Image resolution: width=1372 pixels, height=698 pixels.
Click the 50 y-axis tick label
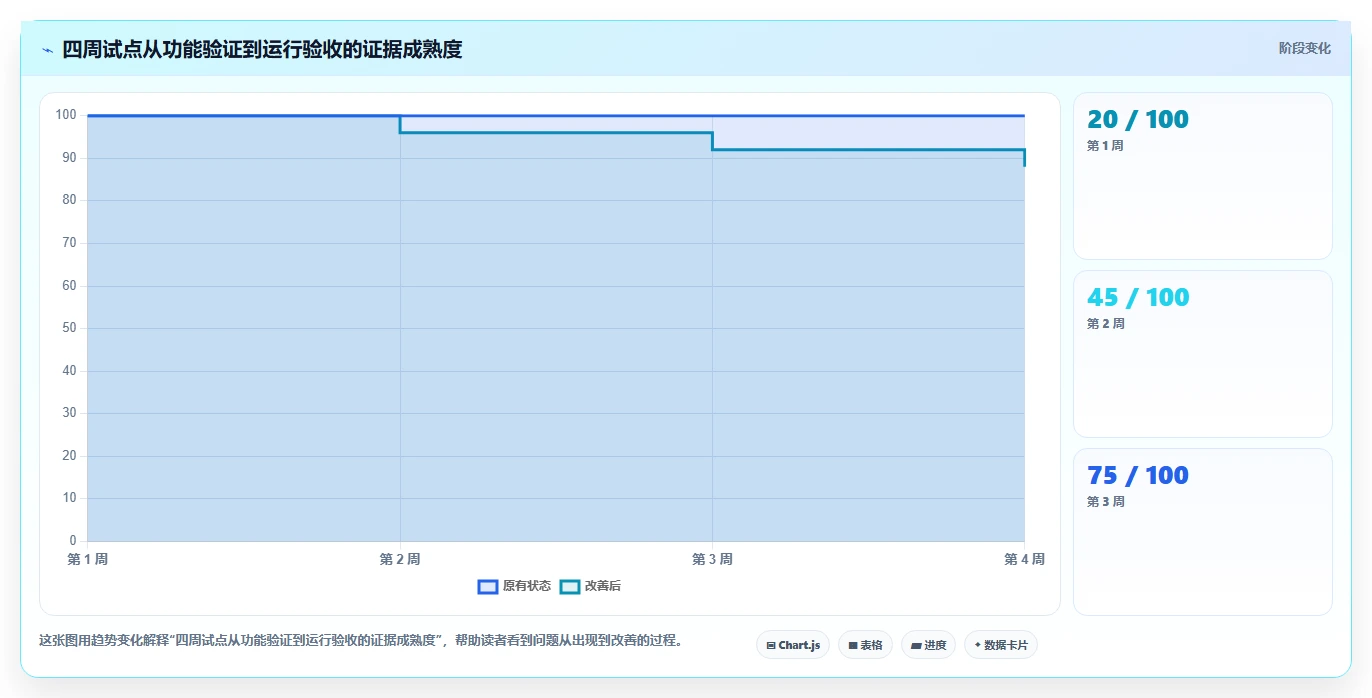click(x=69, y=328)
